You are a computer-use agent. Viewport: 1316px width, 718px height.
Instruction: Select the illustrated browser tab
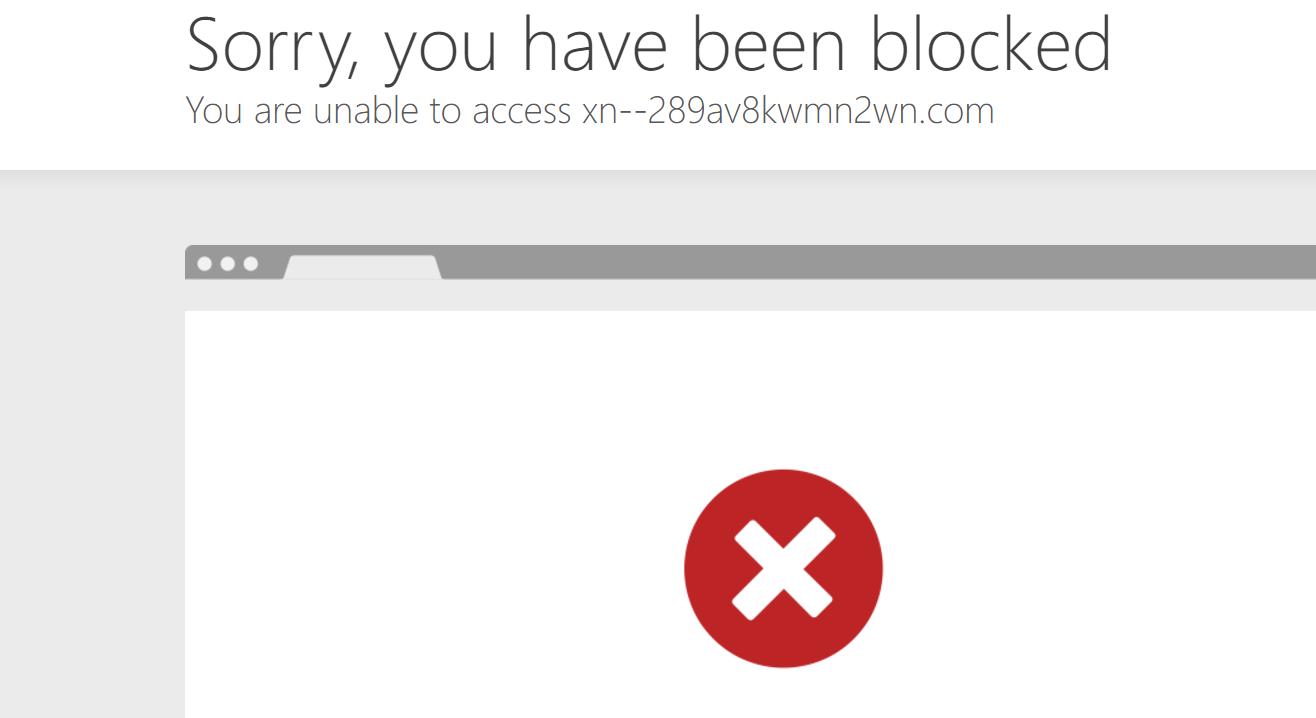(x=362, y=267)
